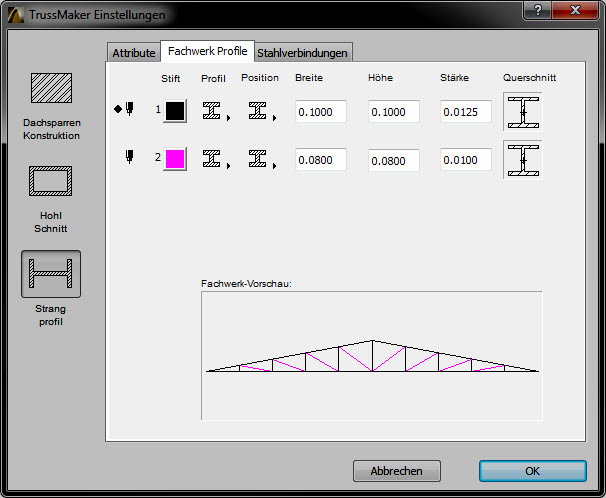Viewport: 606px width, 498px height.
Task: Click the Fachwerk-Vorschau label
Action: (246, 284)
